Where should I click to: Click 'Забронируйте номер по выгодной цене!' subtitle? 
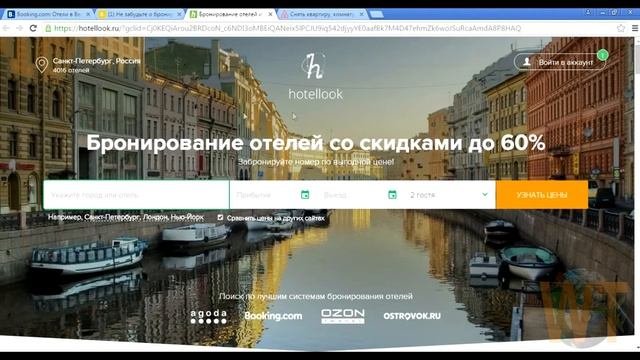point(316,162)
